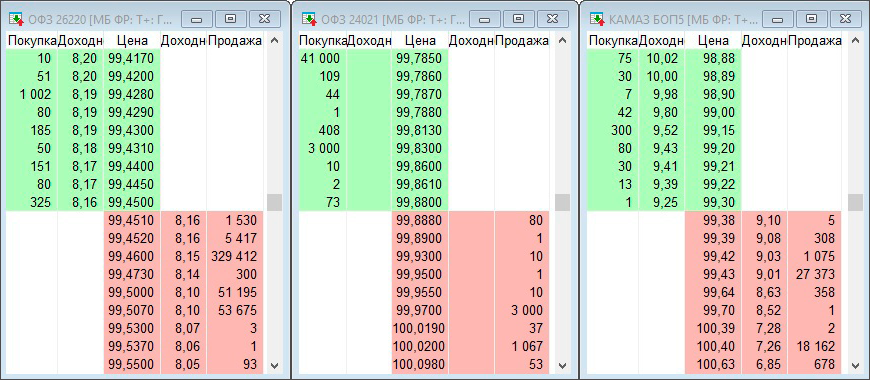Click scrollbar thumb in ОФЗ 24021 window
Image resolution: width=870 pixels, height=380 pixels.
[x=563, y=202]
